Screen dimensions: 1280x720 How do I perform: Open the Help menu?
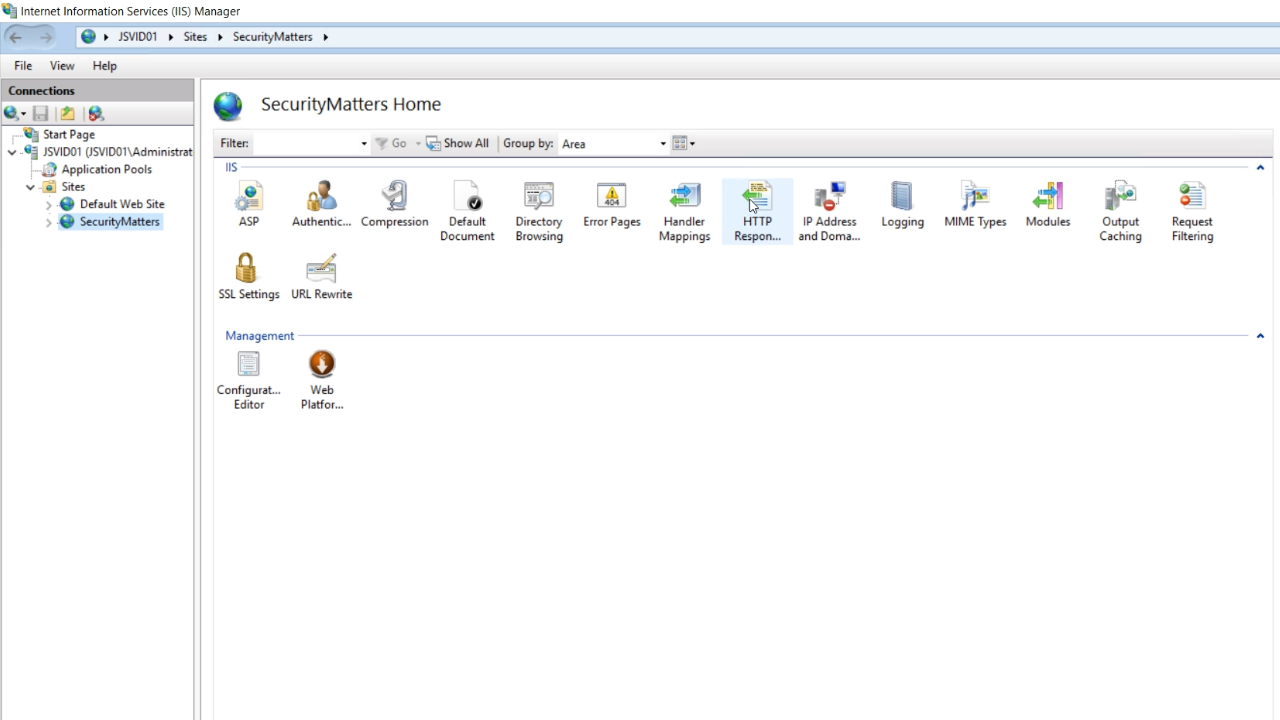click(x=104, y=66)
